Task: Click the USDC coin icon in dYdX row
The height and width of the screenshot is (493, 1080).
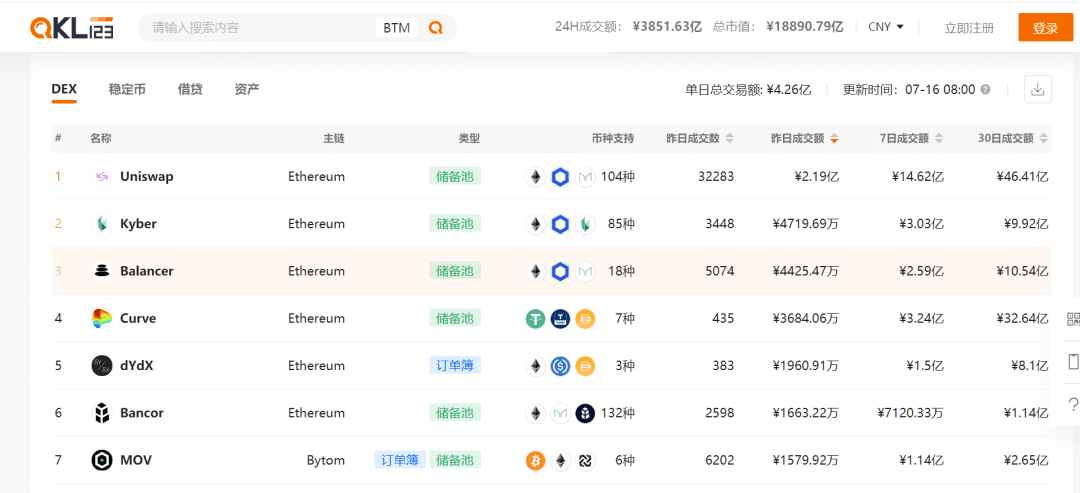Action: [560, 366]
